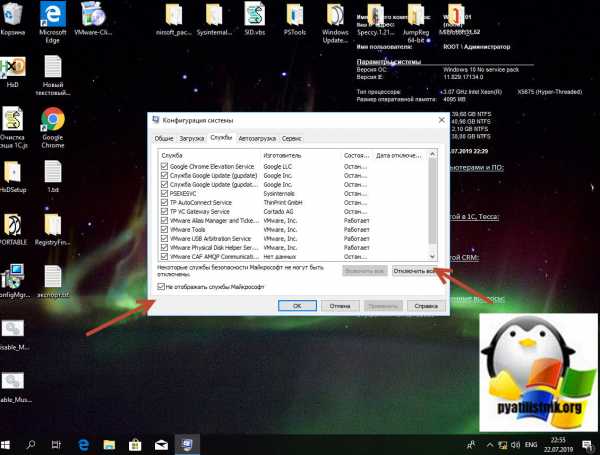Image resolution: width=600 pixels, height=455 pixels.
Task: Select the JumpReg 64-bit desktop icon
Action: (x=416, y=22)
